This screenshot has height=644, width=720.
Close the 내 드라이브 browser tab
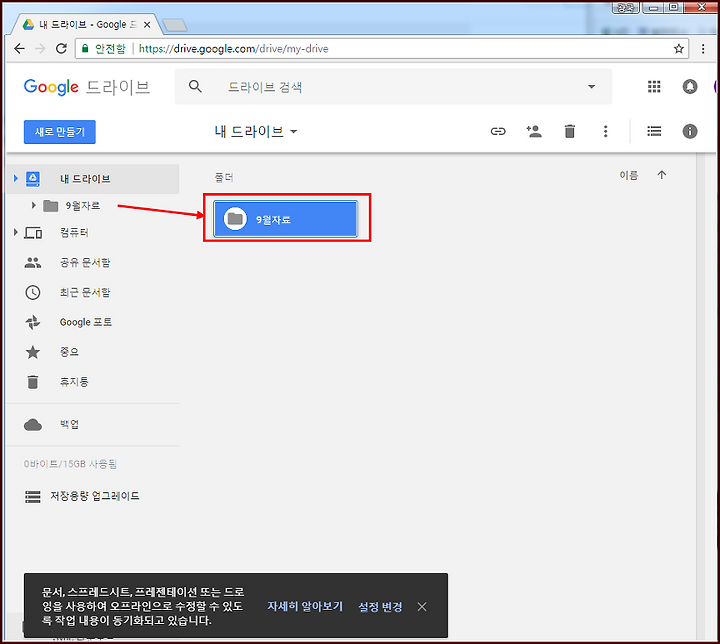point(147,25)
